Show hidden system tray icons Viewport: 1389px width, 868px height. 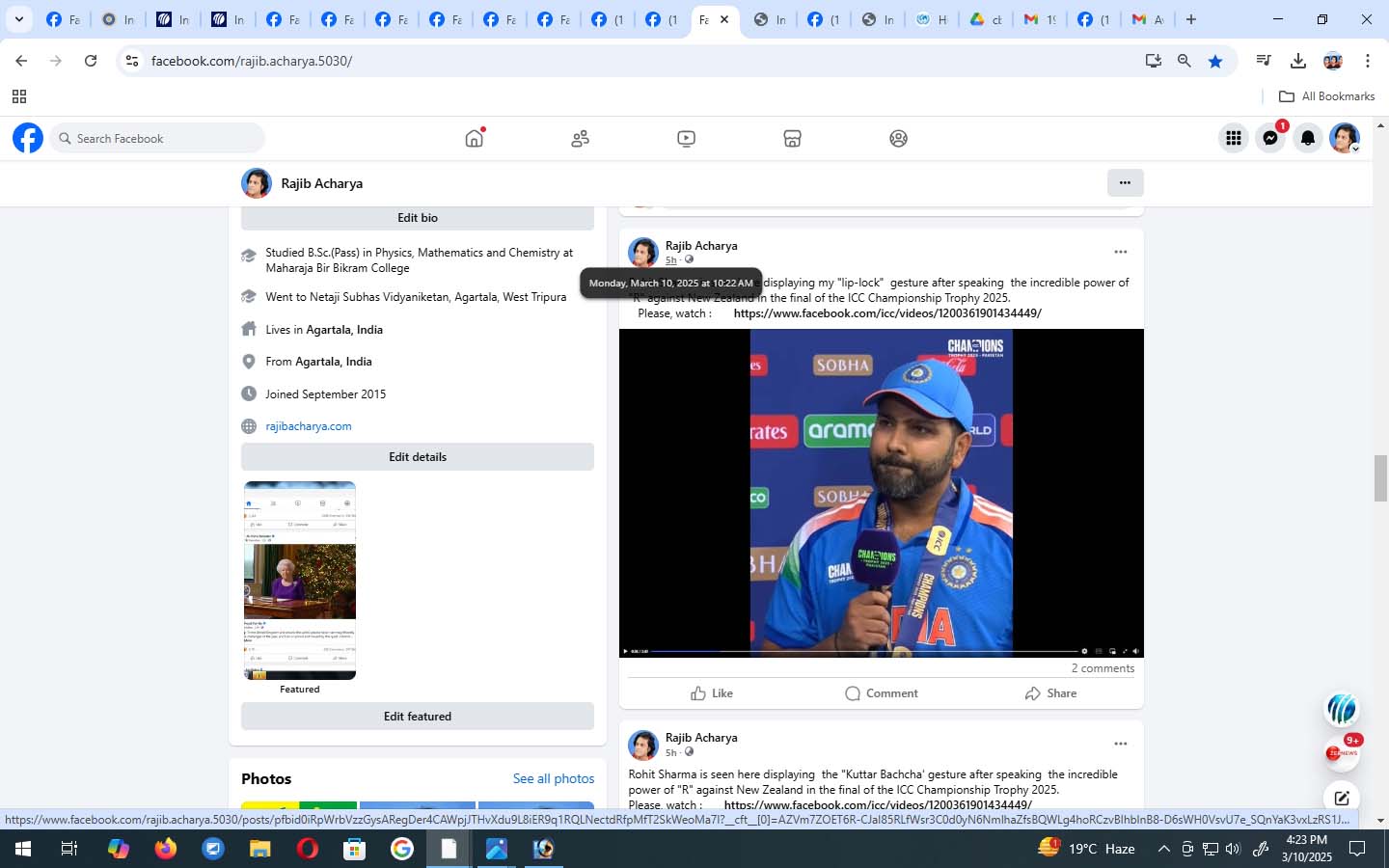point(1163,849)
